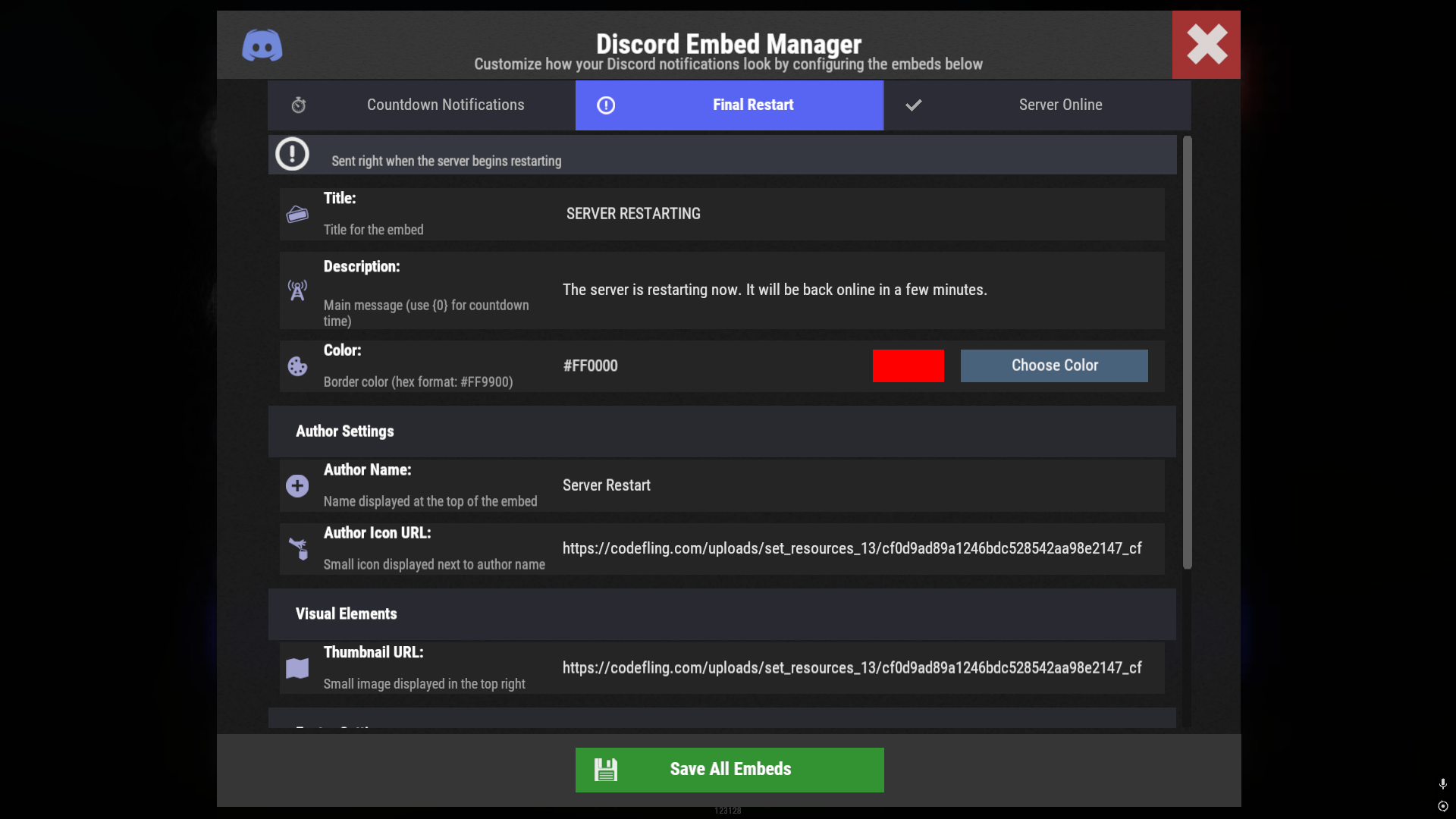
Task: Click the 'Main message (use {0} for countdown time)' hint
Action: click(426, 313)
